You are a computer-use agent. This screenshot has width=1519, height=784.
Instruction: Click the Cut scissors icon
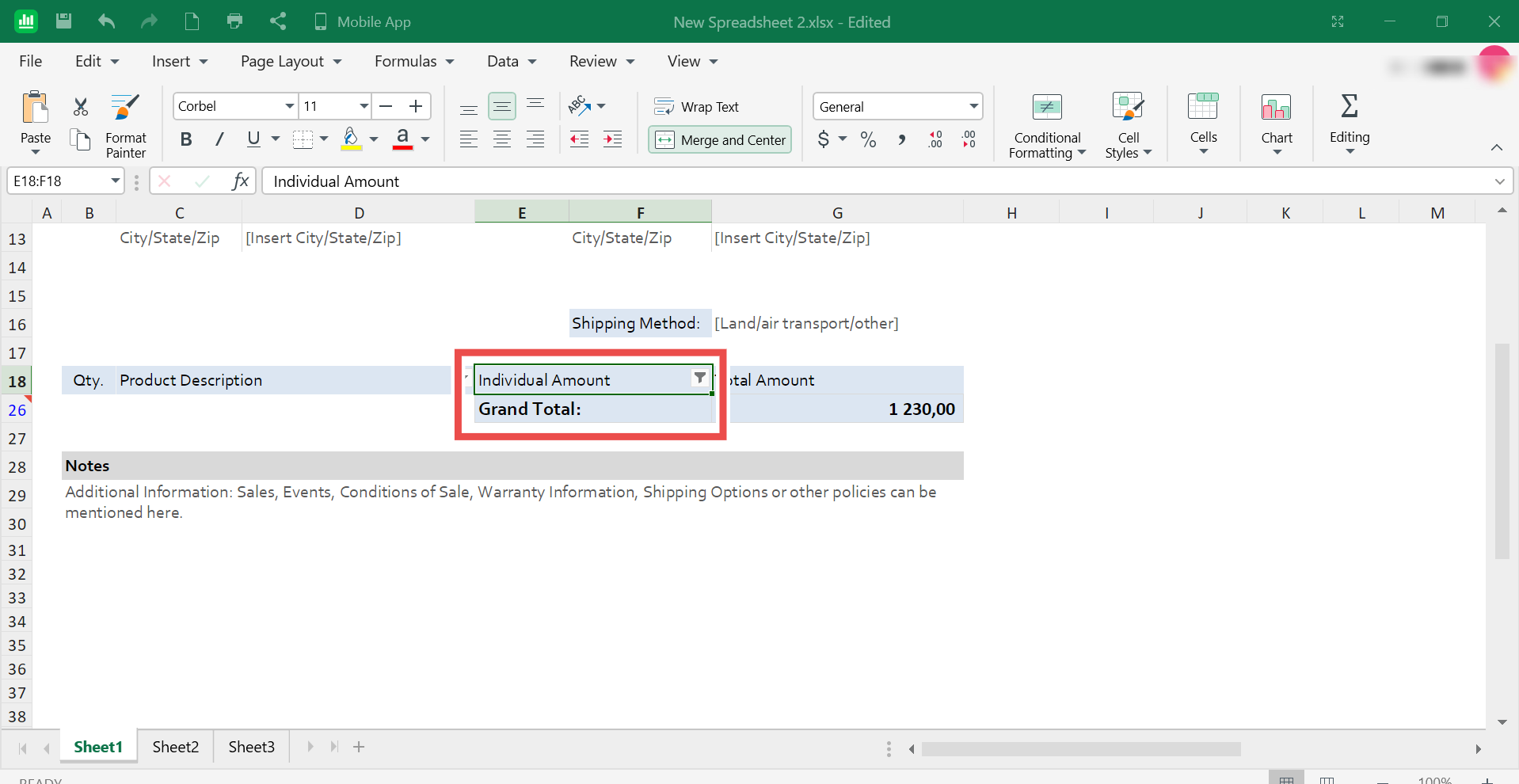tap(80, 106)
